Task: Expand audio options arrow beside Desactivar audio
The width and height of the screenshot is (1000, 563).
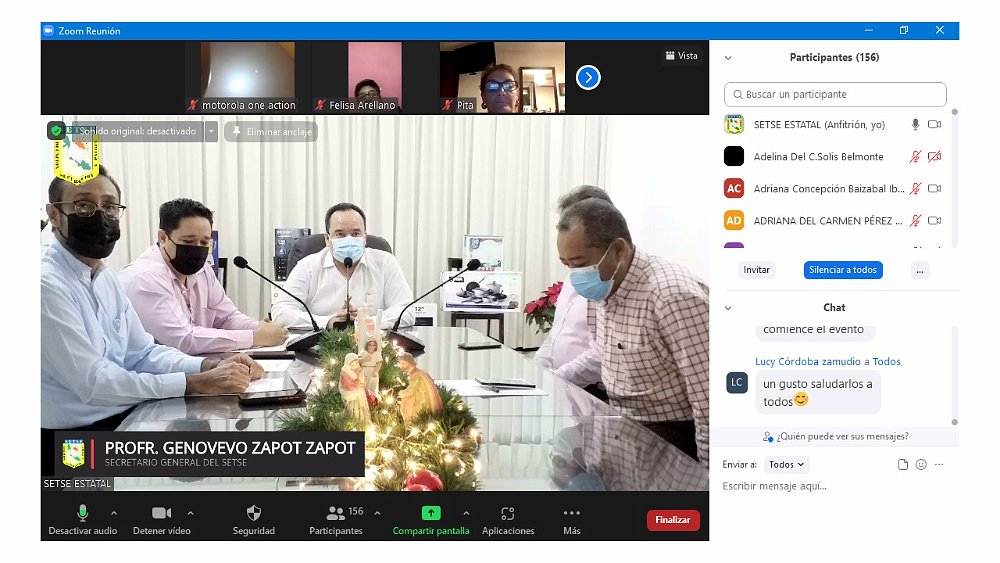Action: pos(113,512)
